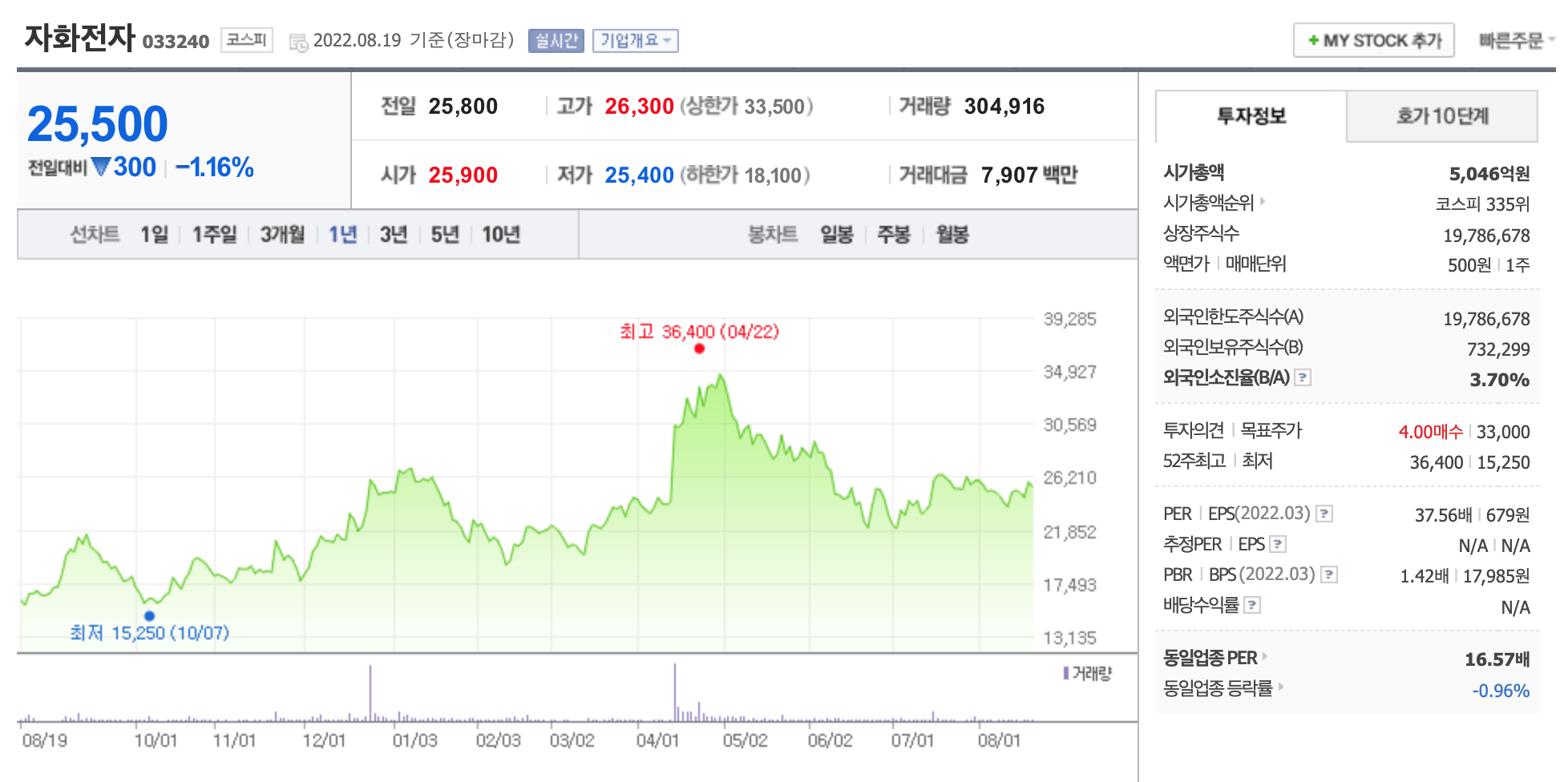Image resolution: width=1568 pixels, height=782 pixels.
Task: Click the 코스피 market badge
Action: 247,39
